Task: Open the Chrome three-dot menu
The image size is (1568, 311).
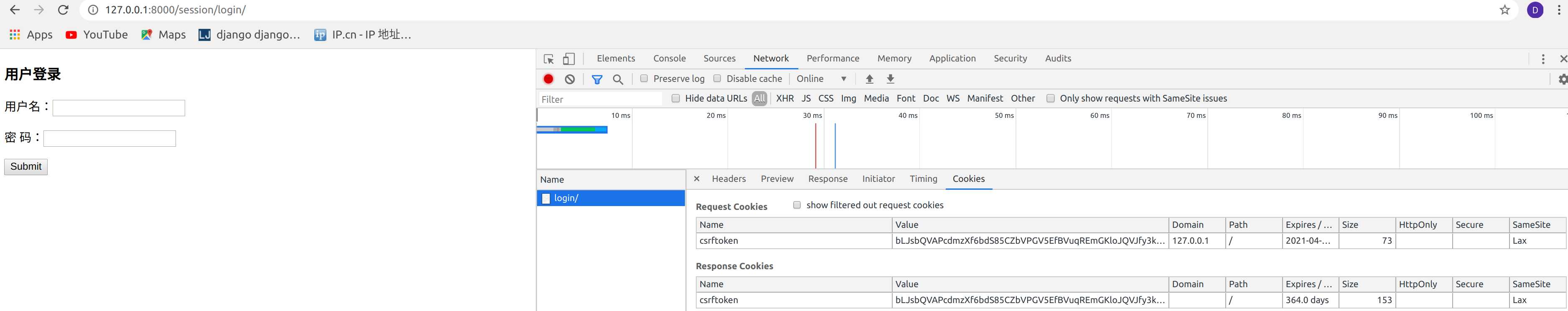Action: (x=1559, y=10)
